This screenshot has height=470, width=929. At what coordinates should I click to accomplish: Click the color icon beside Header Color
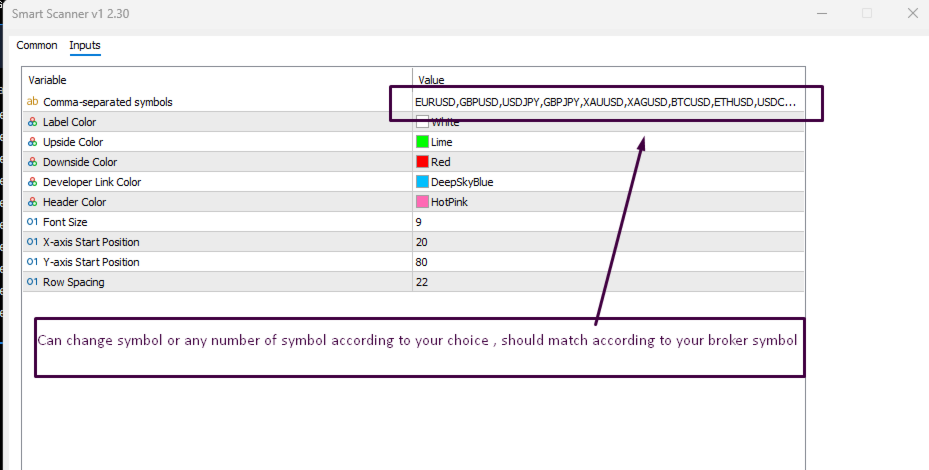33,202
